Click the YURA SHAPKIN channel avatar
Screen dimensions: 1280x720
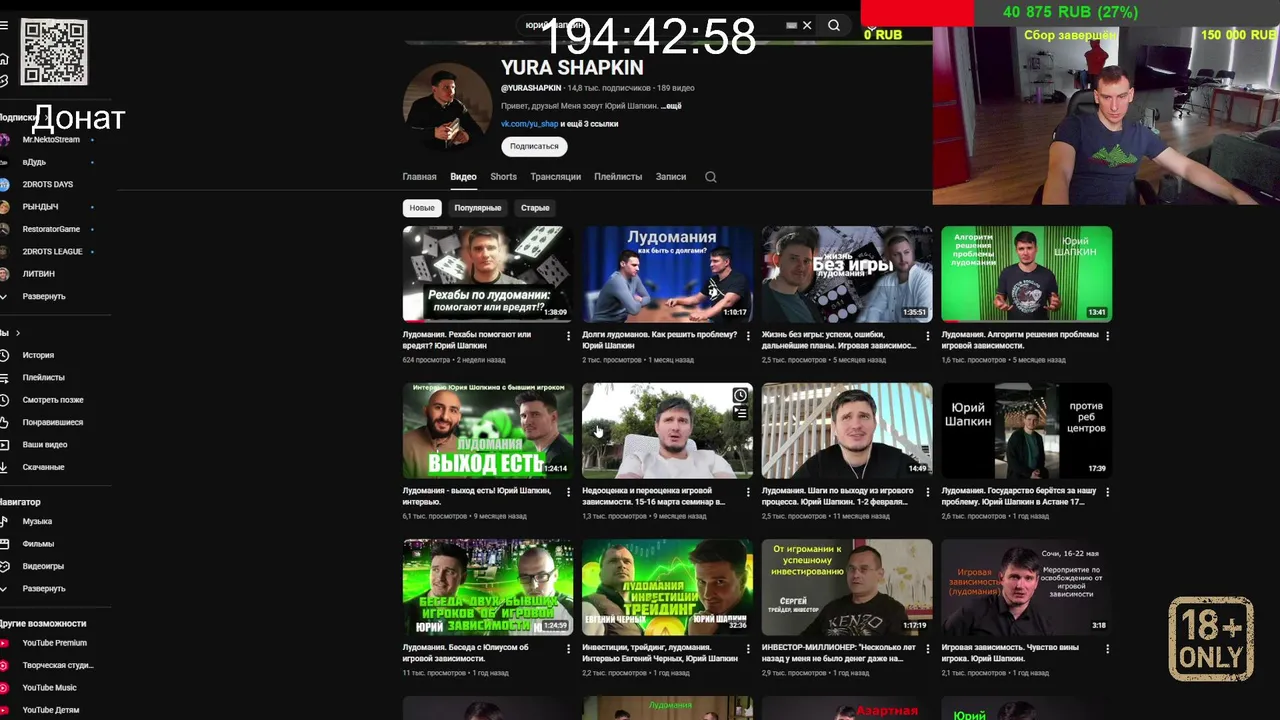pyautogui.click(x=447, y=107)
